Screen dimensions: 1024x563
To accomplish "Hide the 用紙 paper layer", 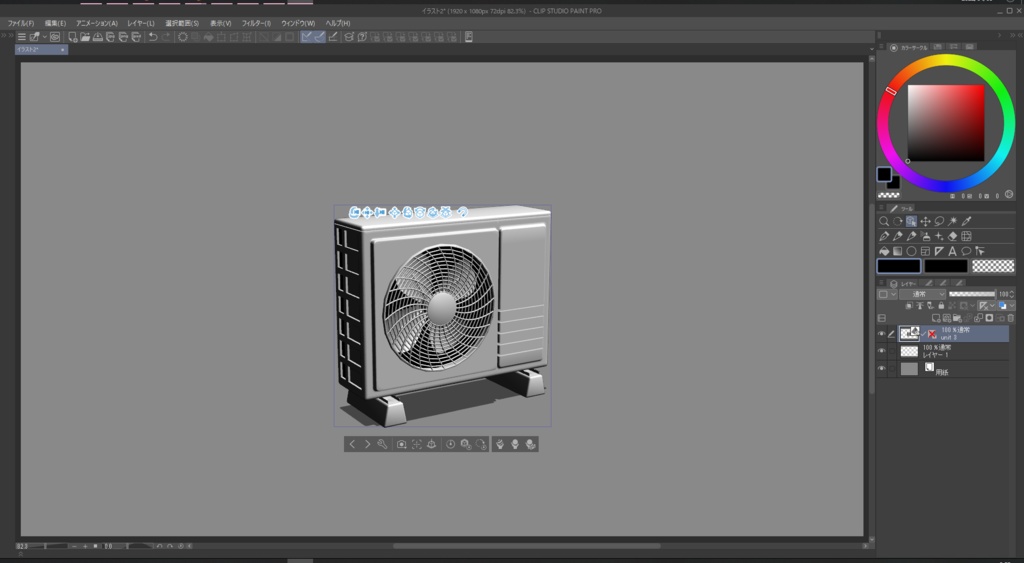I will tap(881, 369).
